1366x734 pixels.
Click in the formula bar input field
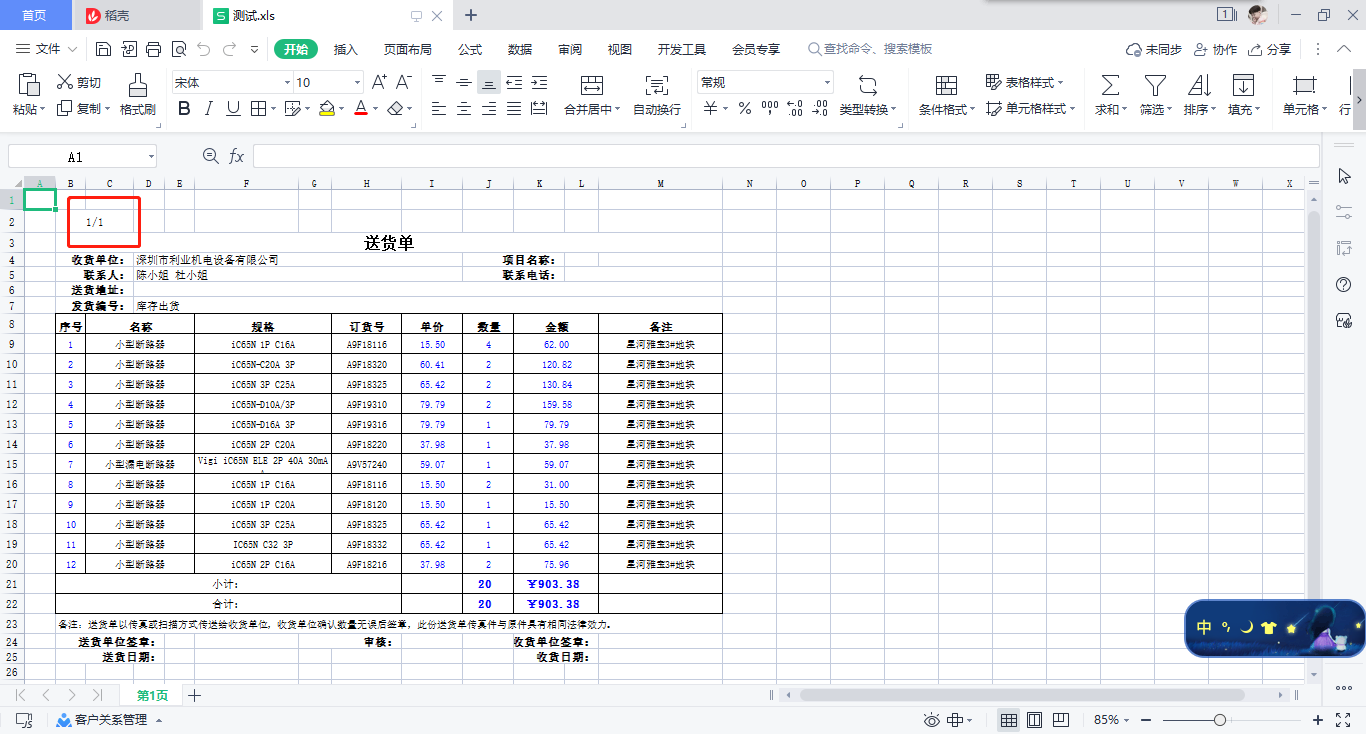(786, 156)
